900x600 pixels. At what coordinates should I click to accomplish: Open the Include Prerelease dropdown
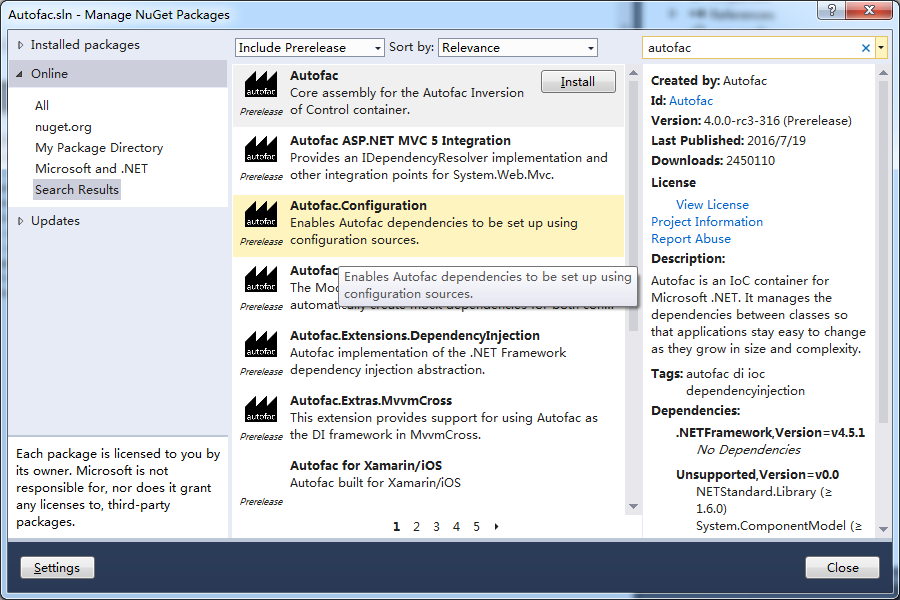pyautogui.click(x=309, y=48)
